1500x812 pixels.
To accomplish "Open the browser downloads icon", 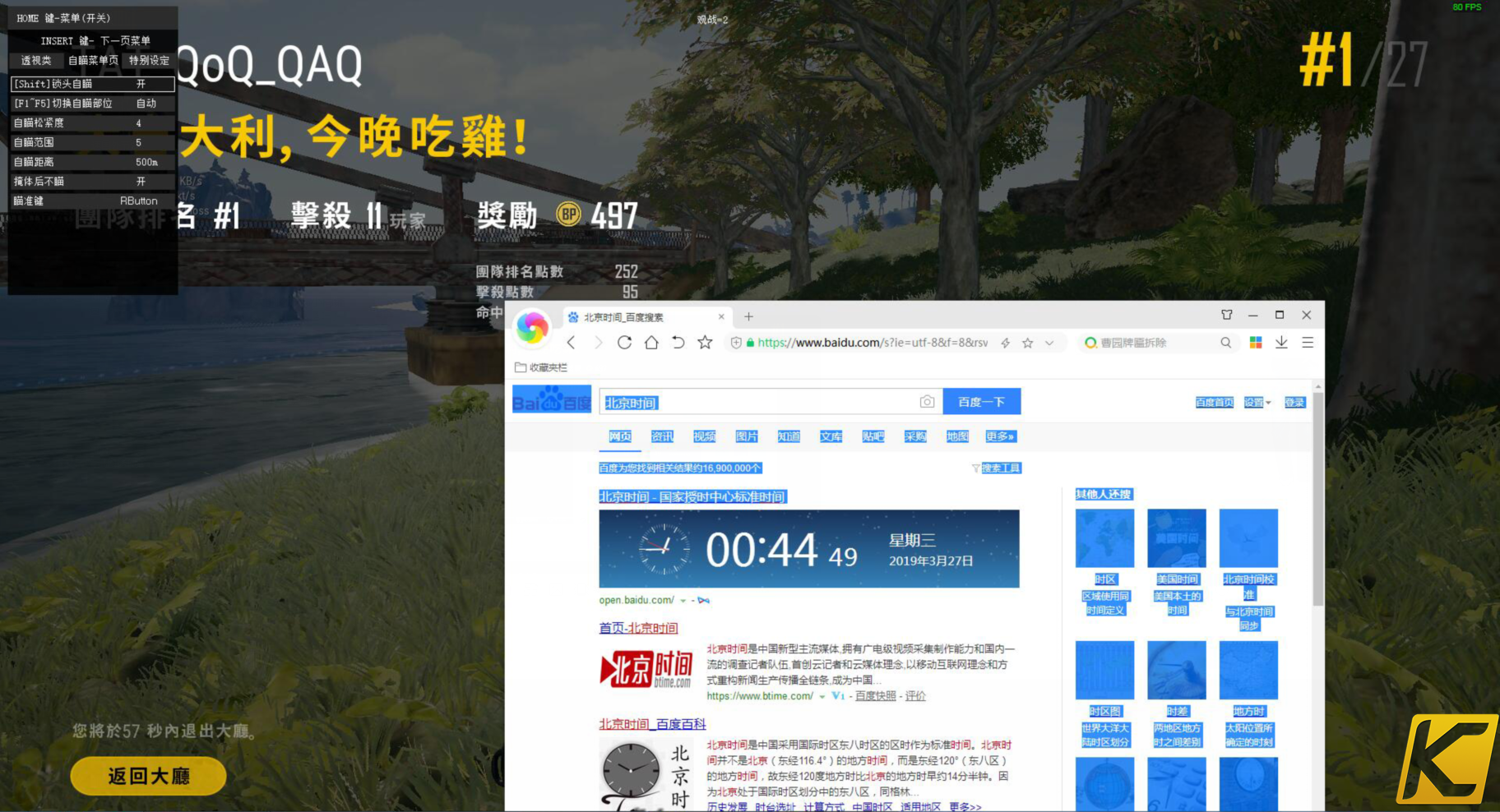I will 1281,343.
